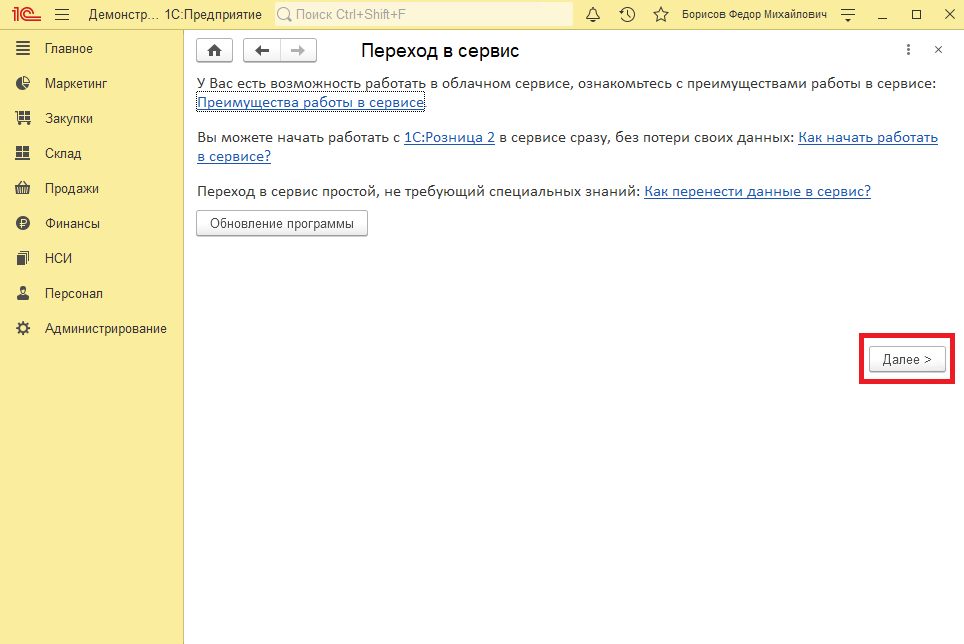964x644 pixels.
Task: Click the Переход в сервис title
Action: pyautogui.click(x=440, y=50)
